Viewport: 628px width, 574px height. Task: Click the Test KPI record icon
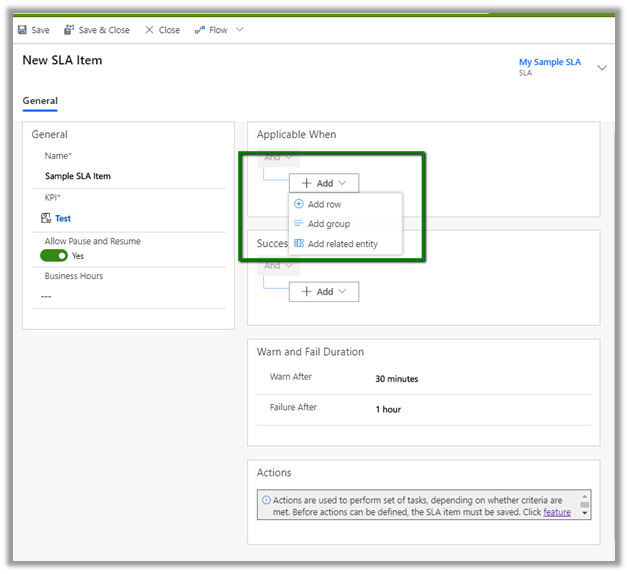click(46, 218)
